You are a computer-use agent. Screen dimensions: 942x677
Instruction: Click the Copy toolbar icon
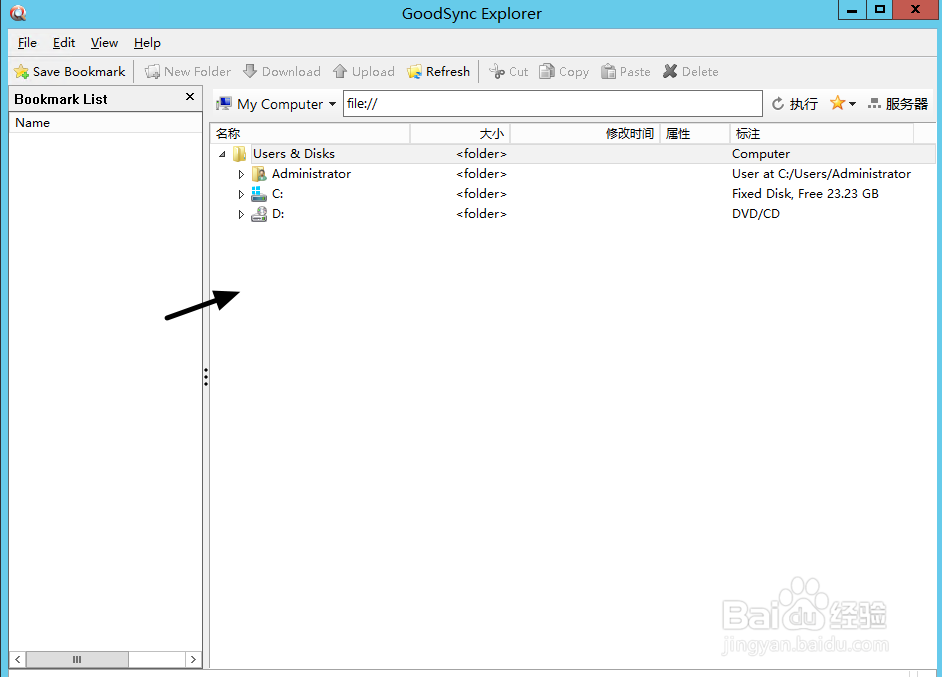(547, 71)
